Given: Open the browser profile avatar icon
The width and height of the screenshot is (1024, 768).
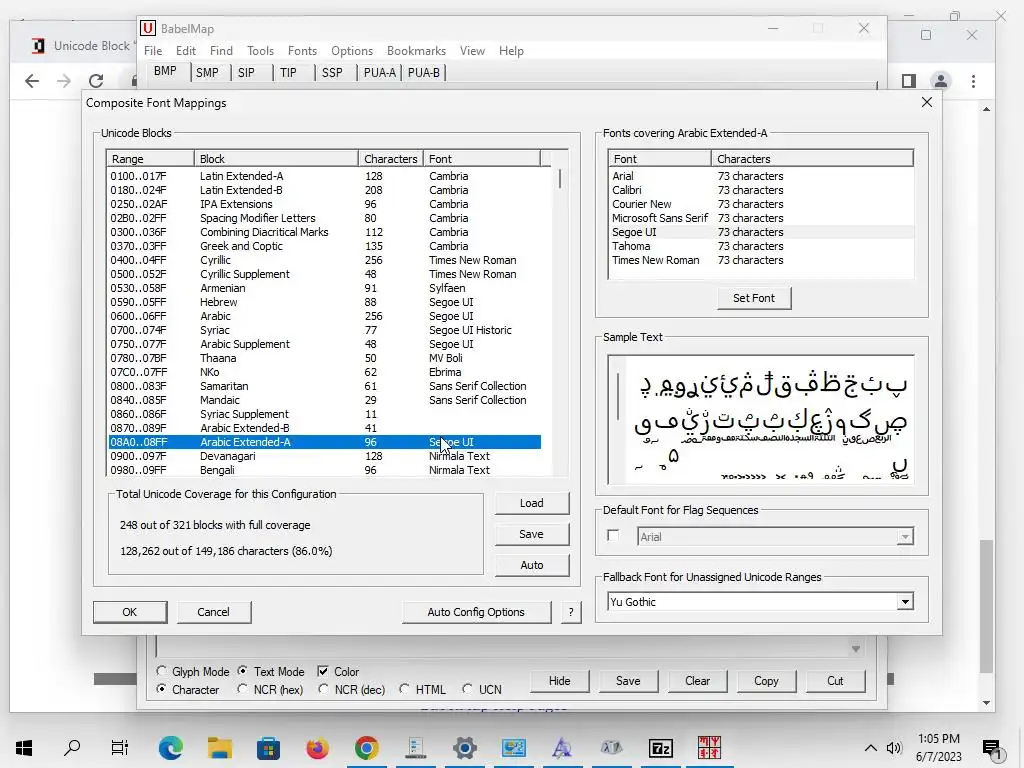Looking at the screenshot, I should (940, 81).
